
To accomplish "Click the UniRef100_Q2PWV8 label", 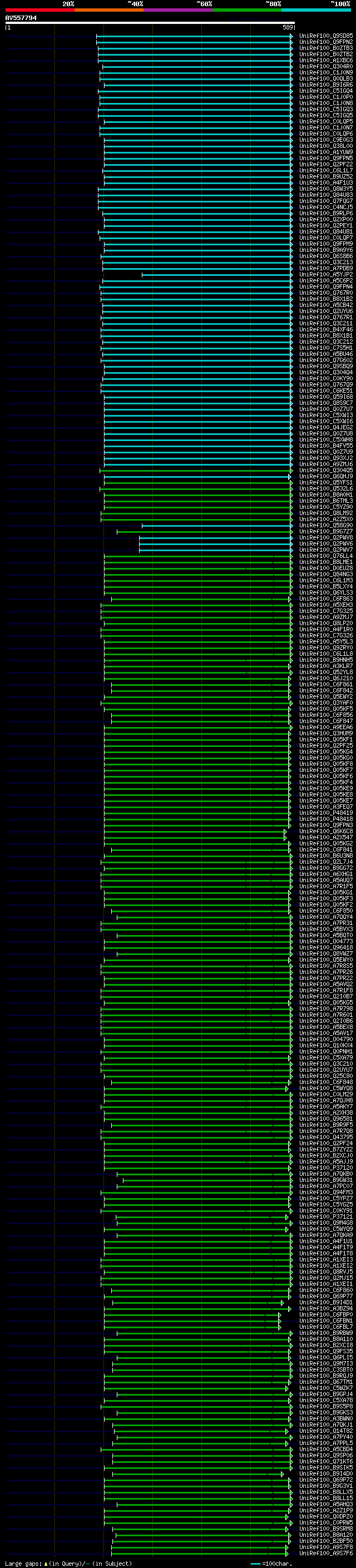I will pyautogui.click(x=326, y=537).
